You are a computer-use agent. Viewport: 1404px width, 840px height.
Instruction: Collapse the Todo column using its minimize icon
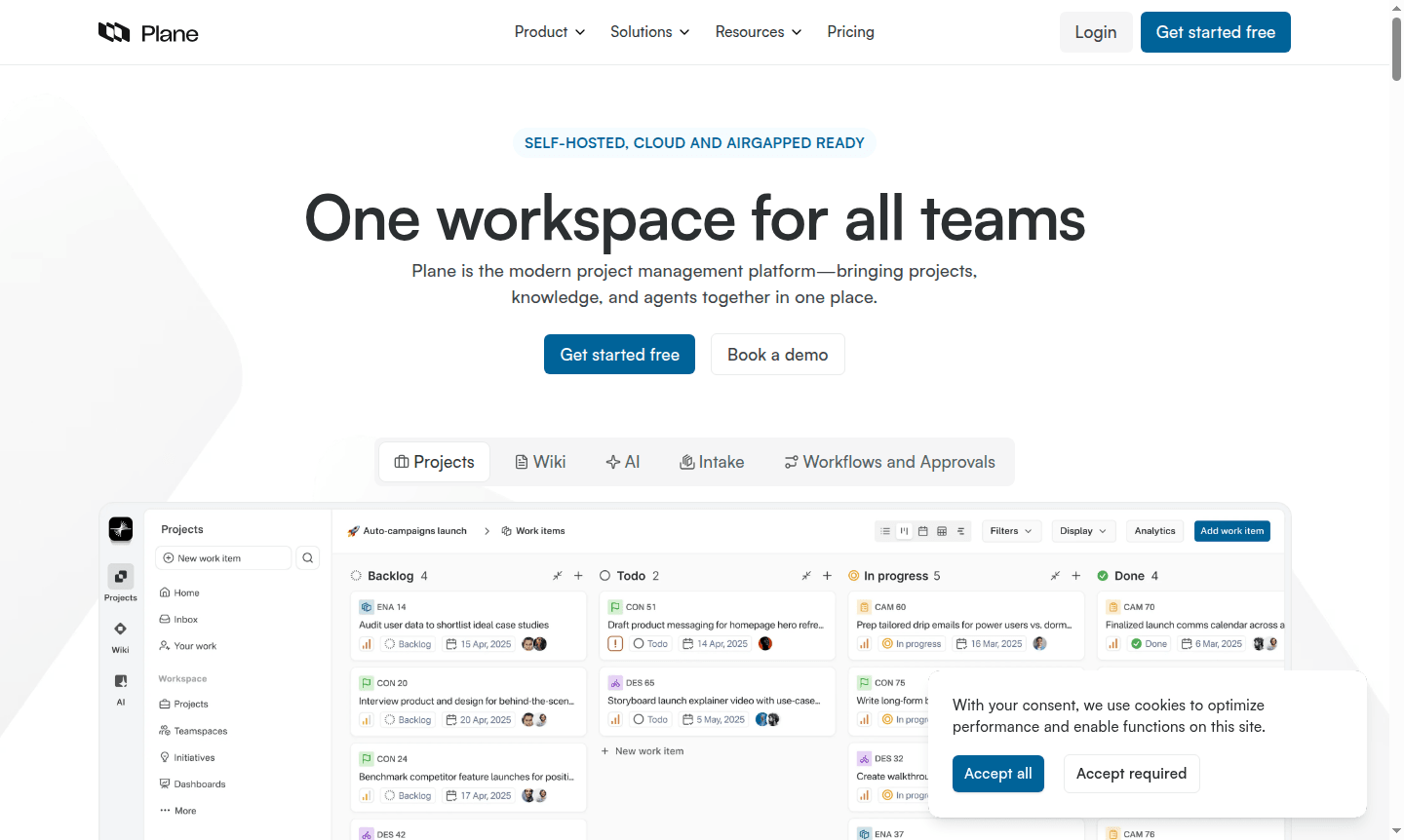[x=806, y=576]
